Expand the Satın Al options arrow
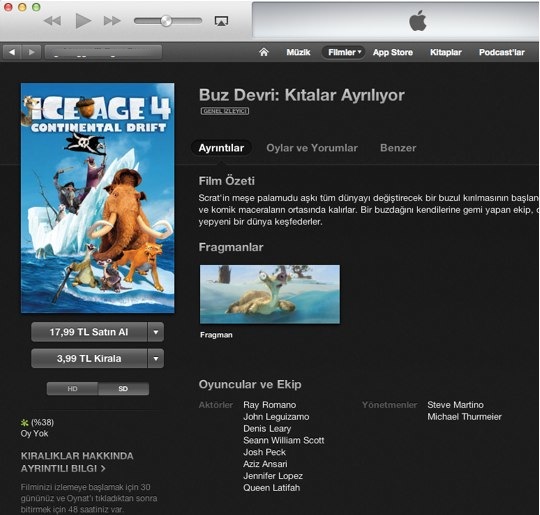This screenshot has height=515, width=540. [156, 332]
